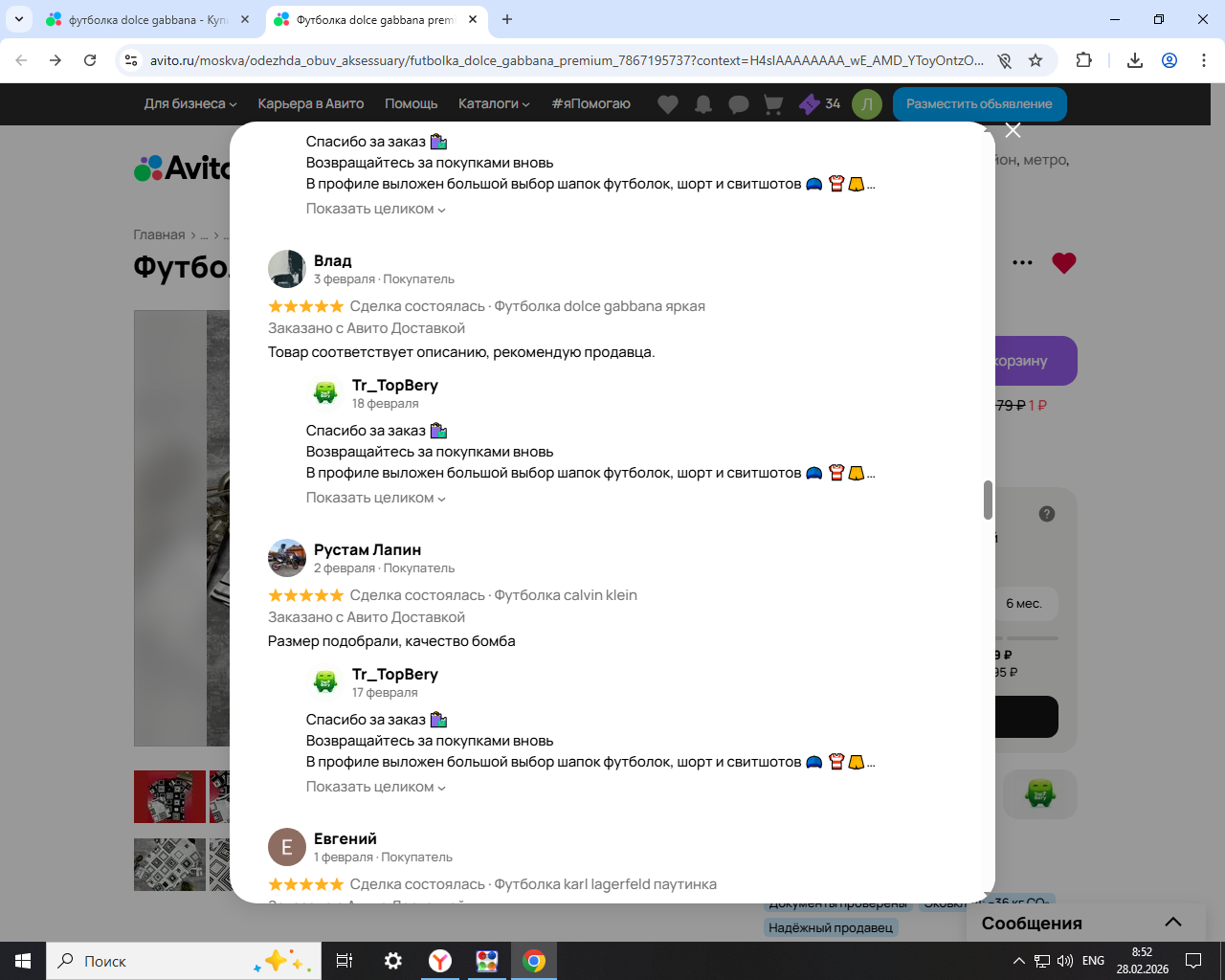Screen dimensions: 1225x980
Task: Open notifications bell icon in Avito header
Action: [703, 104]
